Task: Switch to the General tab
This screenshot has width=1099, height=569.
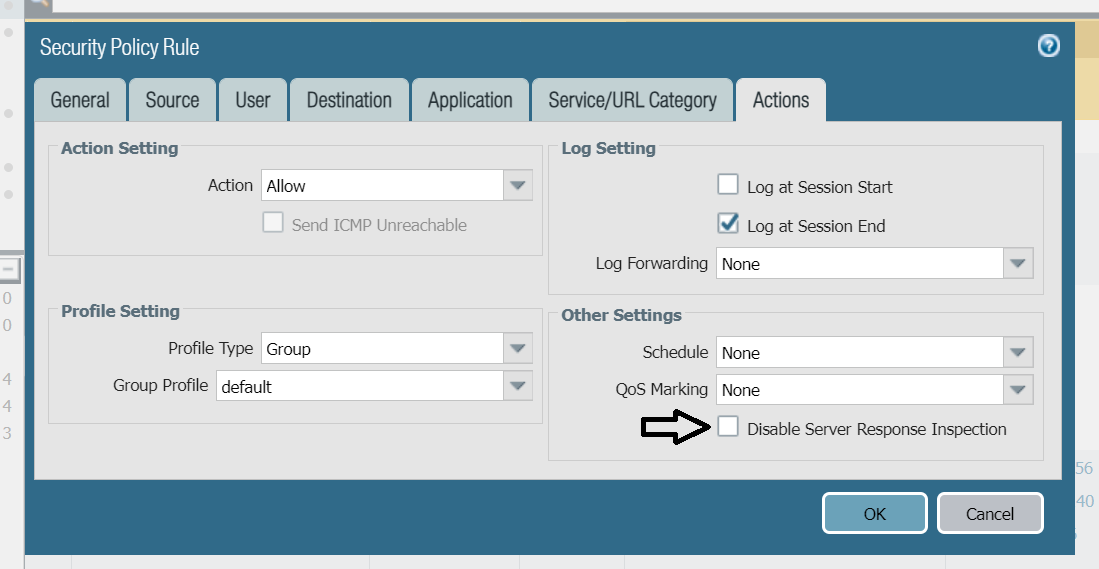Action: (80, 100)
